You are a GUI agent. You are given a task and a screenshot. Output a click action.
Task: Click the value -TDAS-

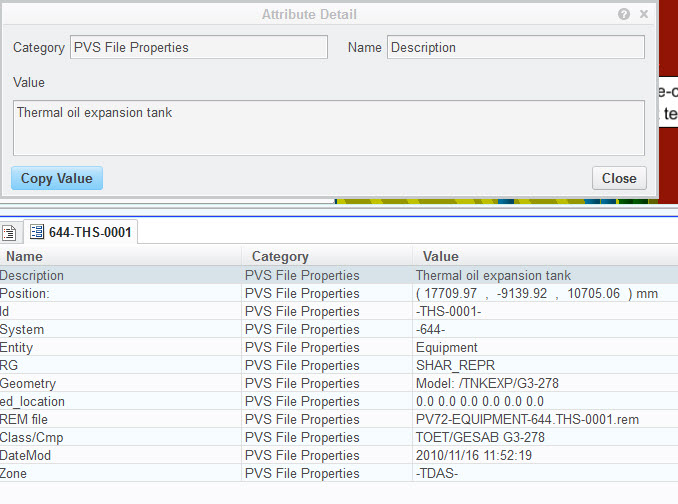point(437,473)
